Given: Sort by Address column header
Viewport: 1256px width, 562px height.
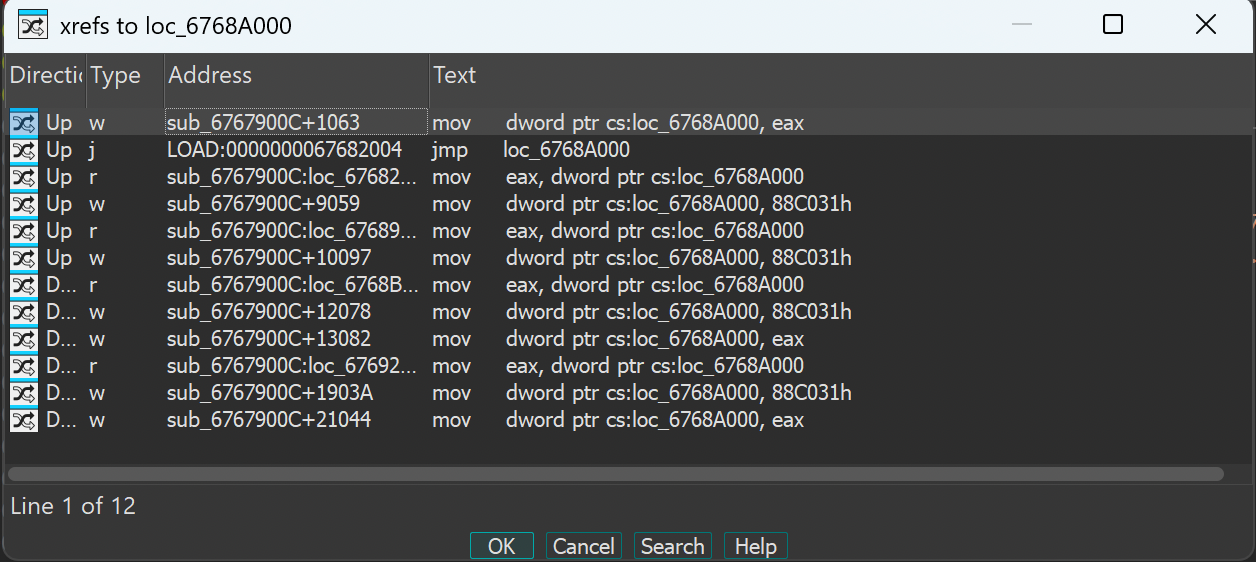Looking at the screenshot, I should 297,75.
